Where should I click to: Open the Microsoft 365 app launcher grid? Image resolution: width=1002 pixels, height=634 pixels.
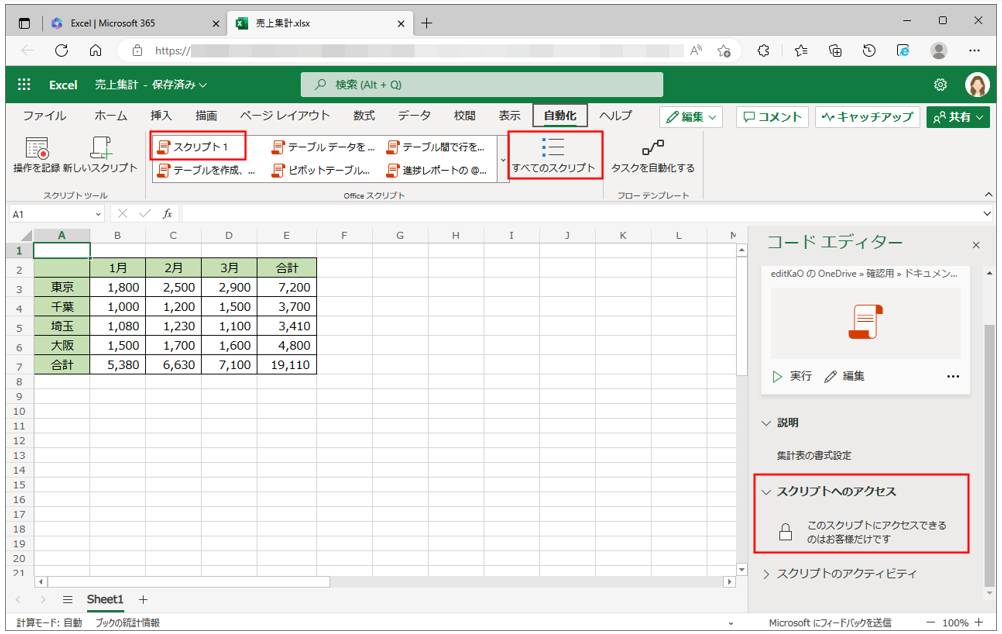coord(24,84)
